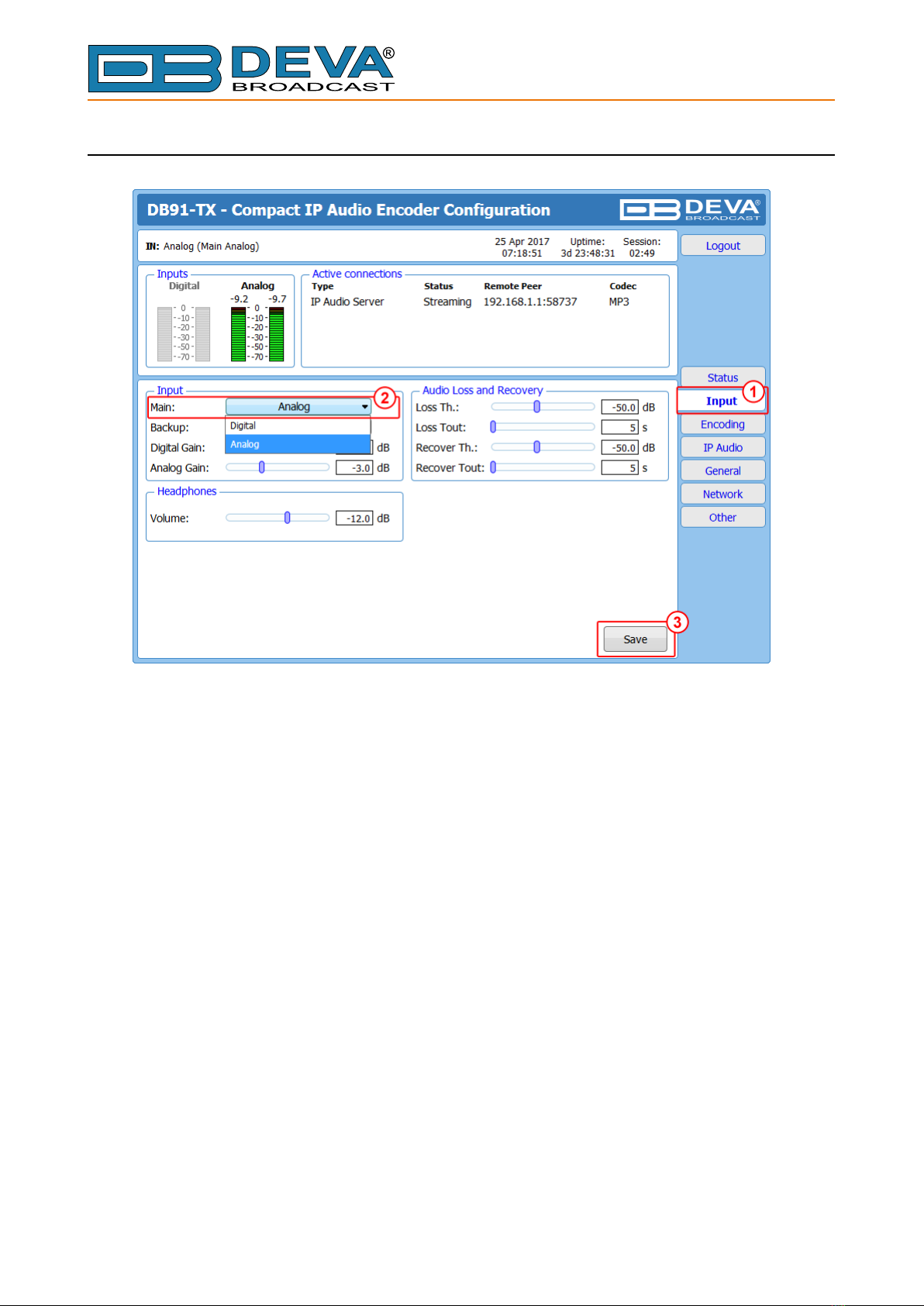Viewport: 924px width, 1306px height.
Task: Click the Headphones Volume slider handle
Action: (288, 518)
